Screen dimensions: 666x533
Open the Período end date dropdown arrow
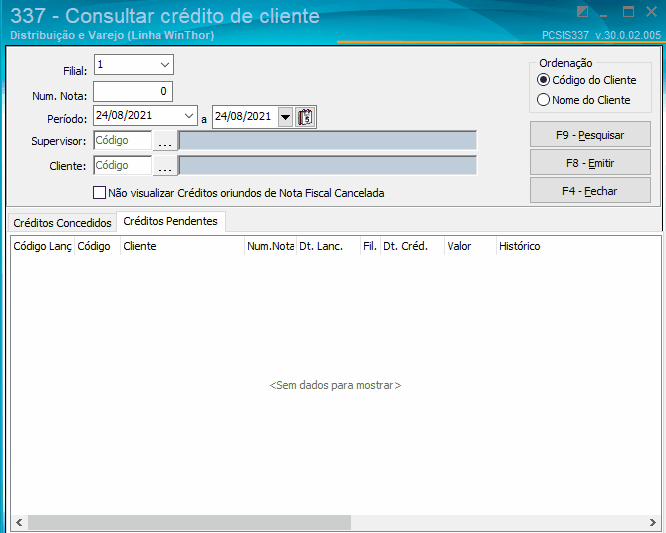pos(285,117)
